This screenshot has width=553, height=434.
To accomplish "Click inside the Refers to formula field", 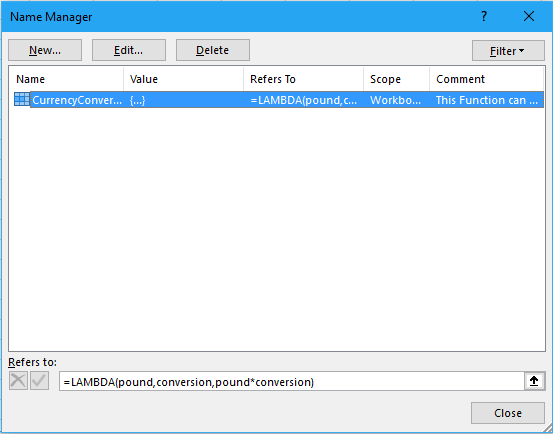I will click(292, 381).
